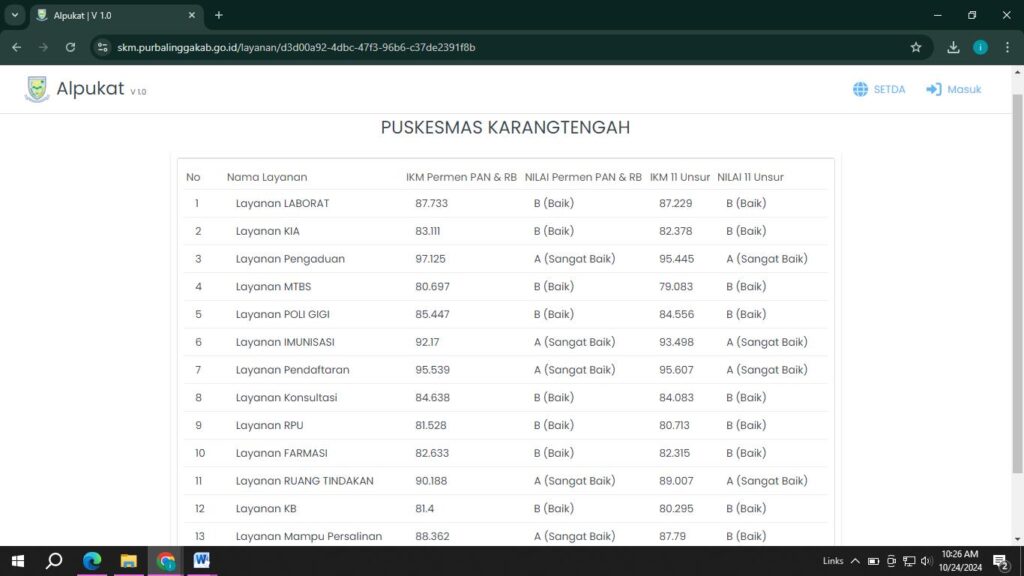
Task: Click the vertical page scrollbar
Action: [1017, 283]
